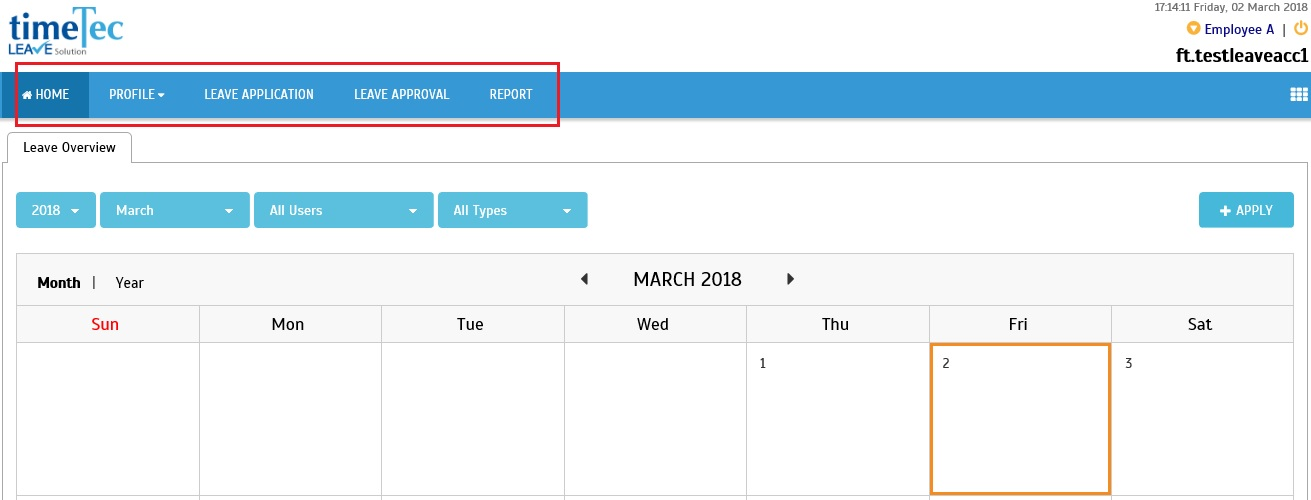Click the orange Employee A arrow icon
This screenshot has height=500, width=1311.
coord(1193,29)
